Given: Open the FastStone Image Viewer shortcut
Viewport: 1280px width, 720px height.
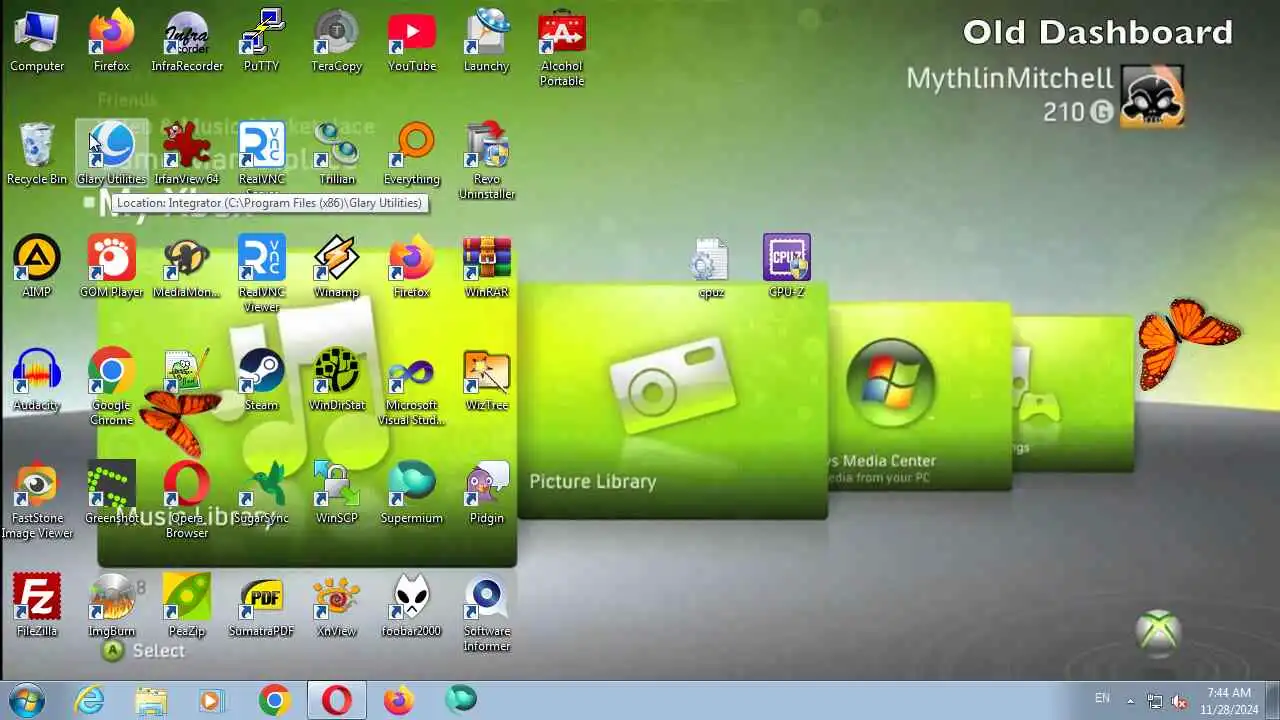Looking at the screenshot, I should coord(37,501).
